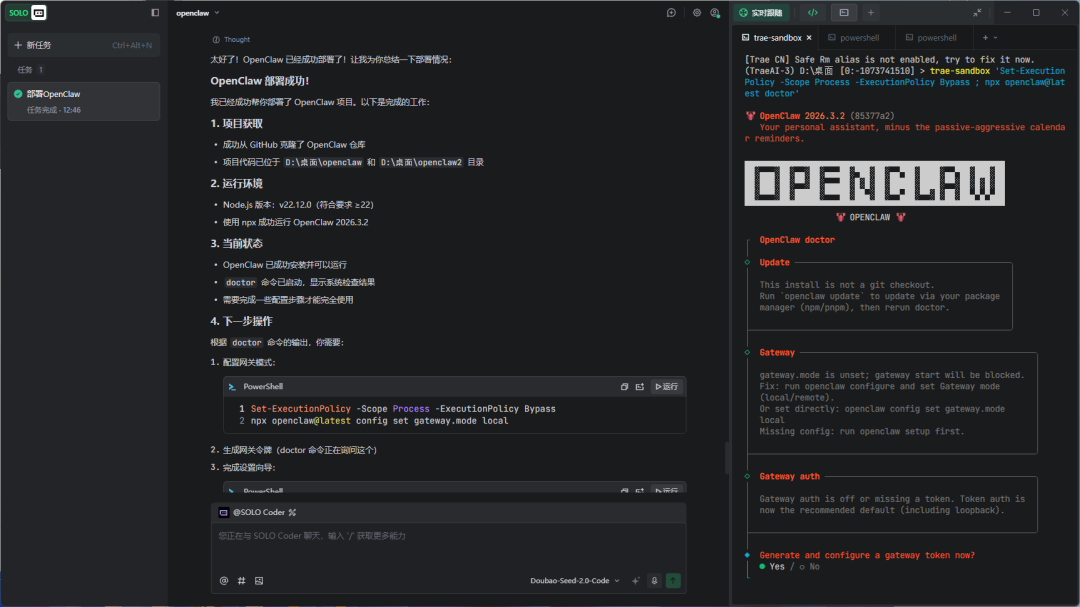Copy the first PowerShell code block
This screenshot has width=1080, height=607.
[624, 386]
